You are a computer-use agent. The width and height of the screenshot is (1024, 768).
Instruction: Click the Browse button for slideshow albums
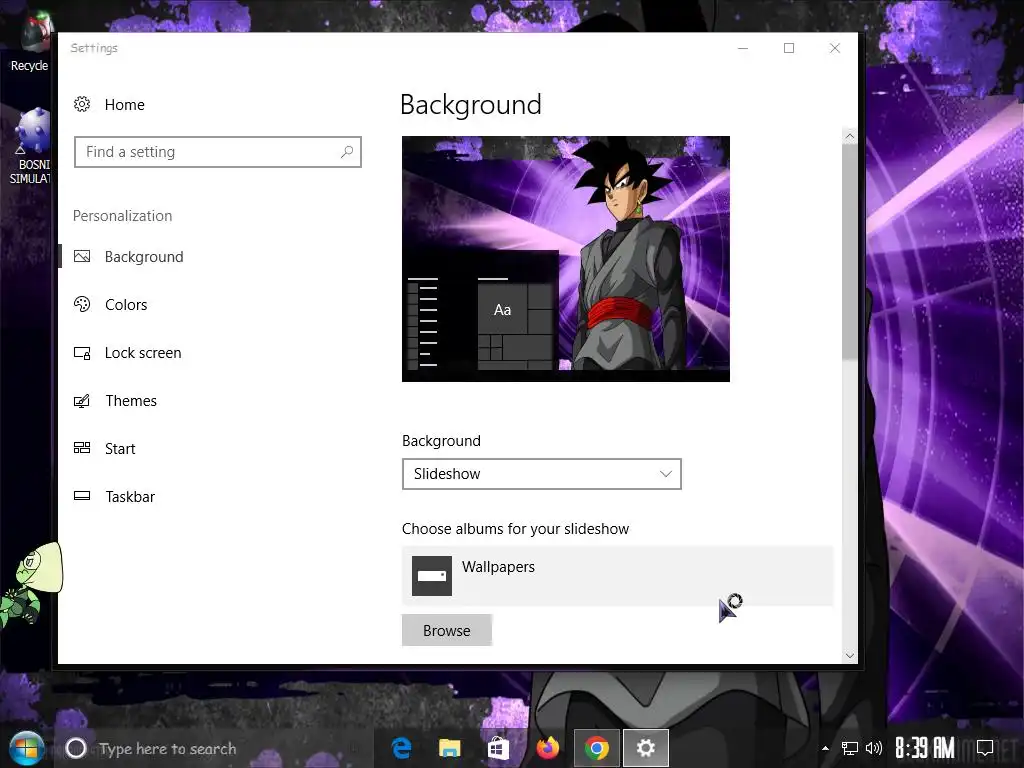[447, 630]
